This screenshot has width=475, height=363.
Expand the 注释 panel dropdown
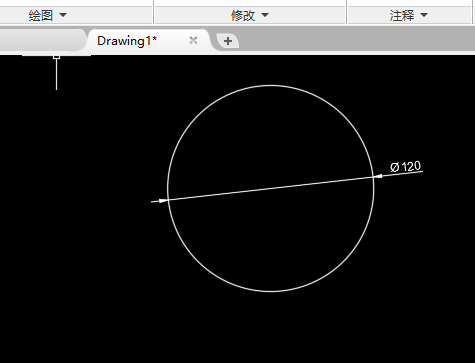424,15
